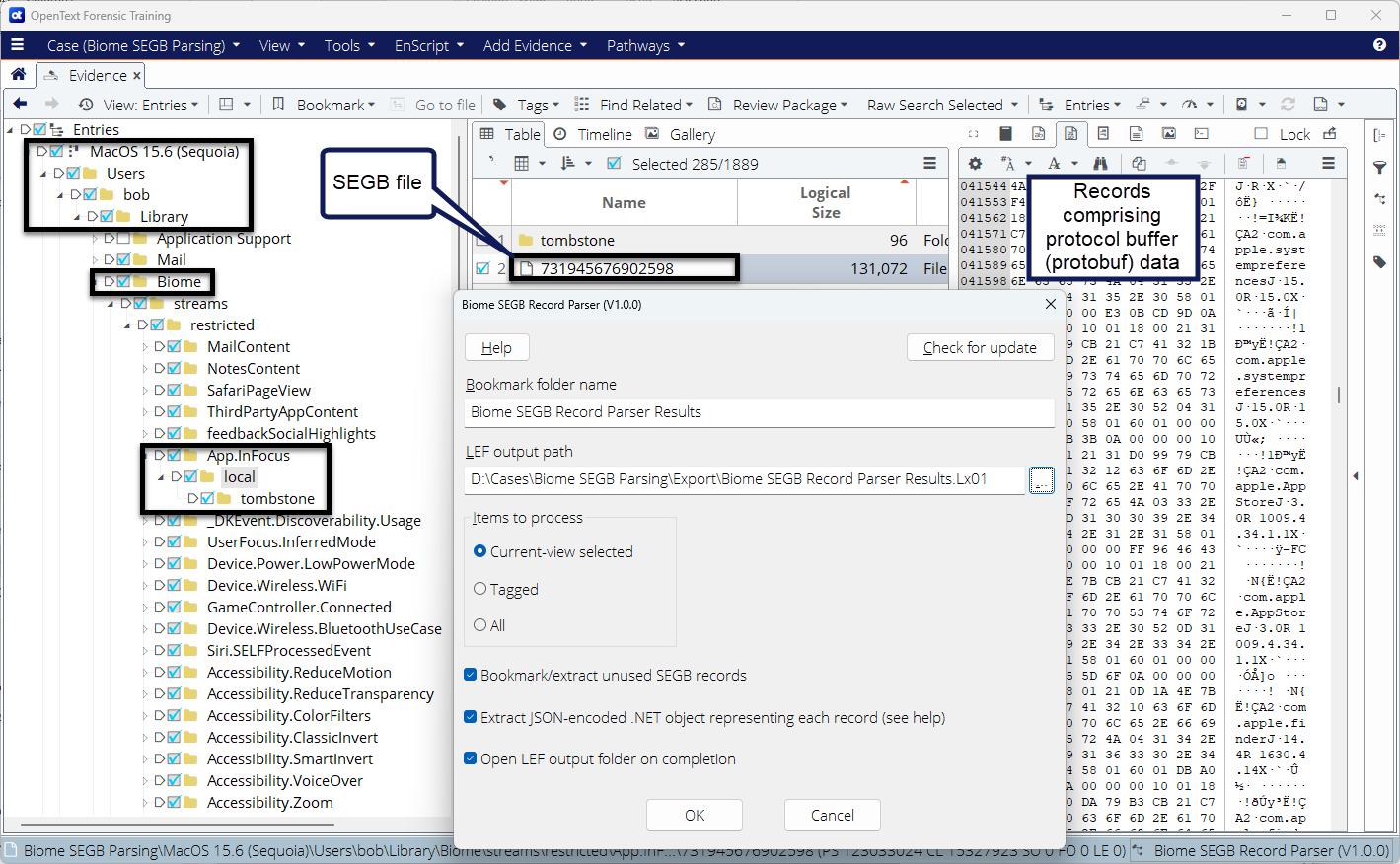Expand the SafariPageView tree folder

coord(146,390)
